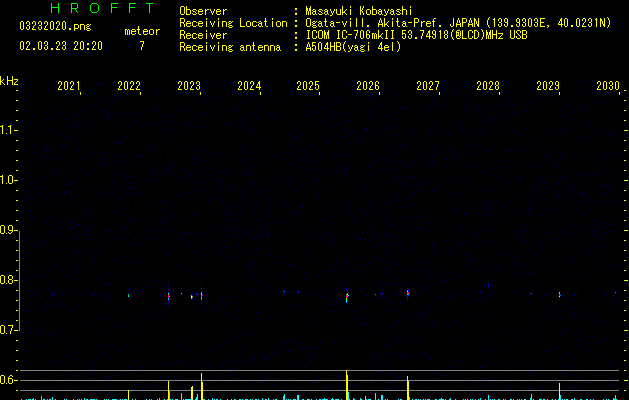Image resolution: width=629 pixels, height=400 pixels.
Task: Click the timestamp 02.03.23 20:20
Action: pyautogui.click(x=61, y=46)
